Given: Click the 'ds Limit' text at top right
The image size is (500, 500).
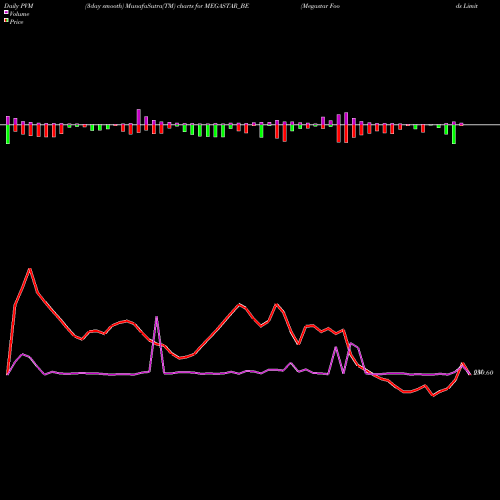Looking at the screenshot, I should 467,6.
